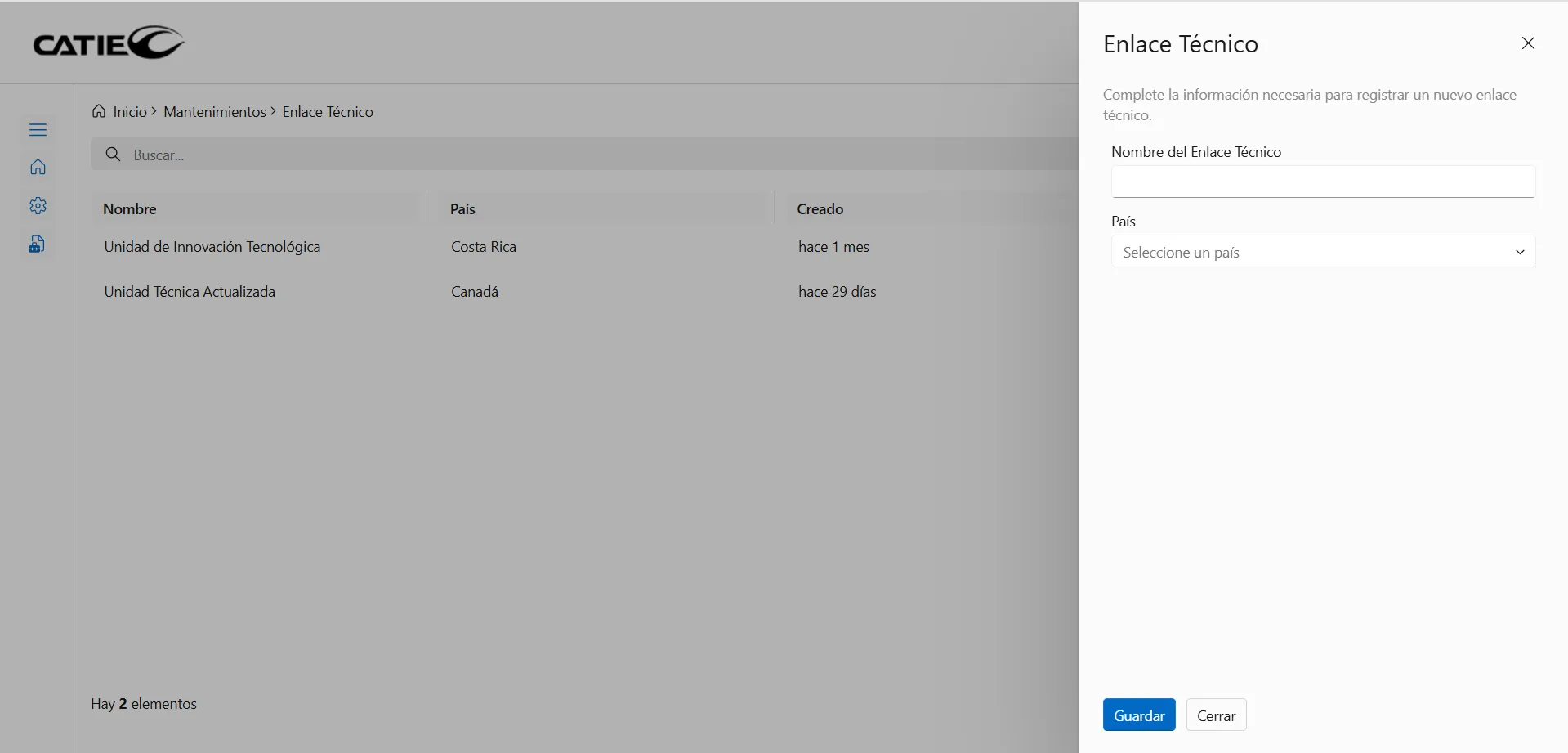Close the Enlace Técnico panel with X
This screenshot has width=1568, height=753.
click(x=1527, y=43)
